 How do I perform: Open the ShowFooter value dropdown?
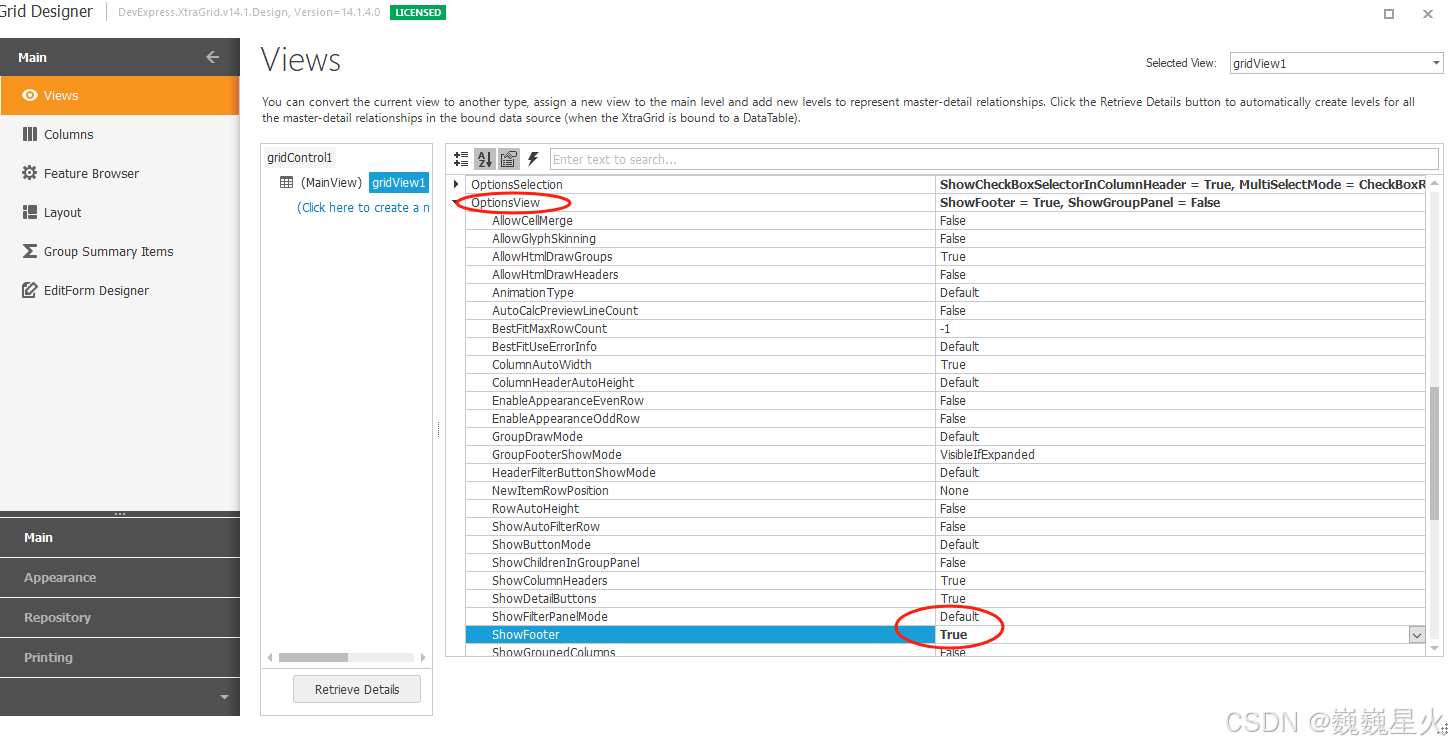1417,635
